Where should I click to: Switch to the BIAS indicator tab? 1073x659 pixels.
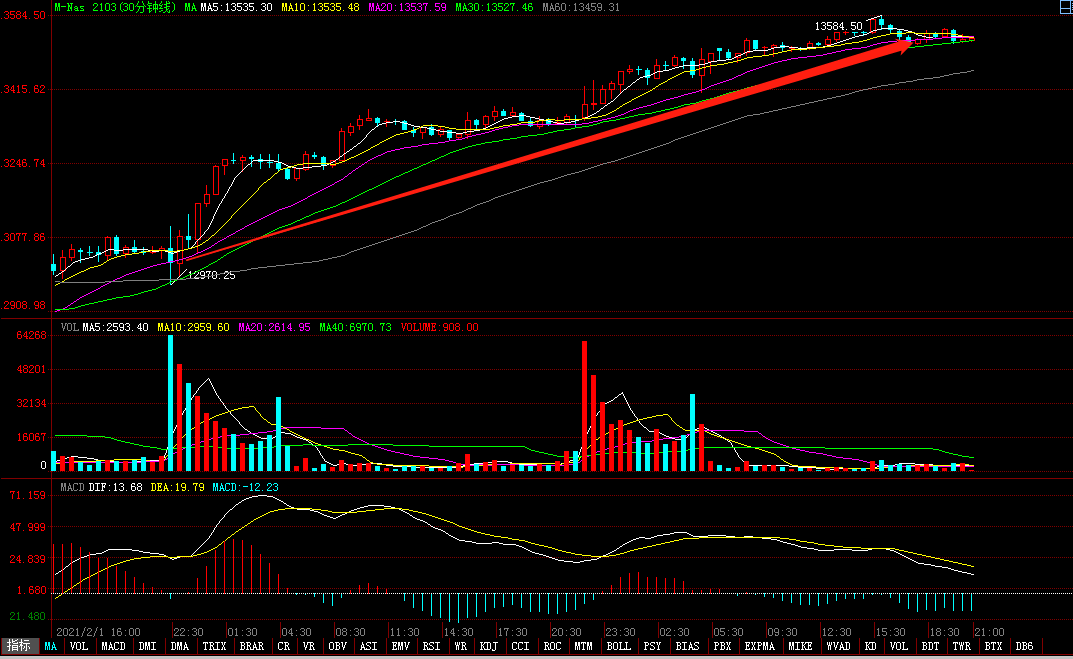[687, 647]
